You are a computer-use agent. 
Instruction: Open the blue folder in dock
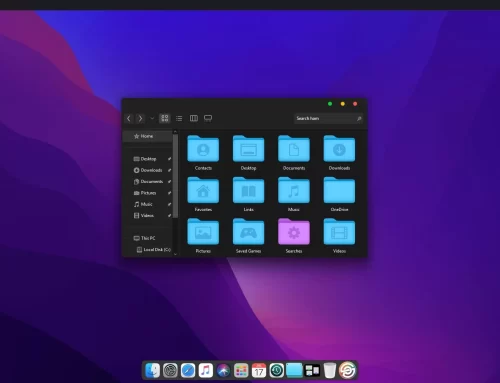click(294, 370)
